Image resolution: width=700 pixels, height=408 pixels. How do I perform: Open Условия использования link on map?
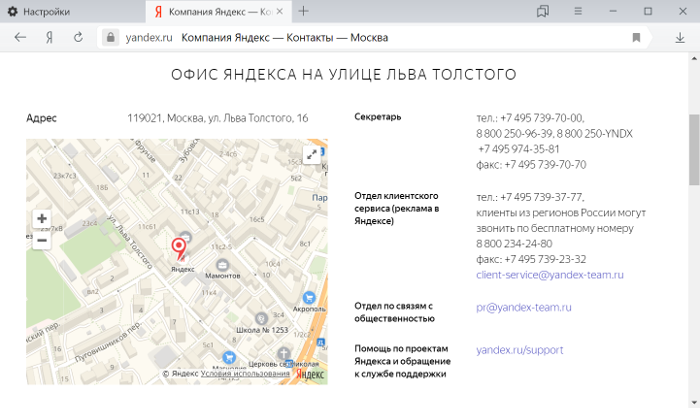coord(245,374)
